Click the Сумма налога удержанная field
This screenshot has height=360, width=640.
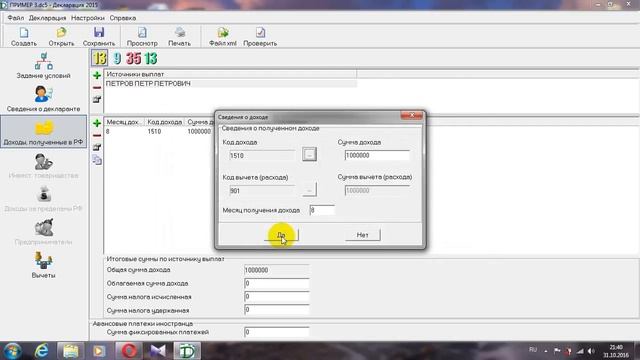[277, 310]
